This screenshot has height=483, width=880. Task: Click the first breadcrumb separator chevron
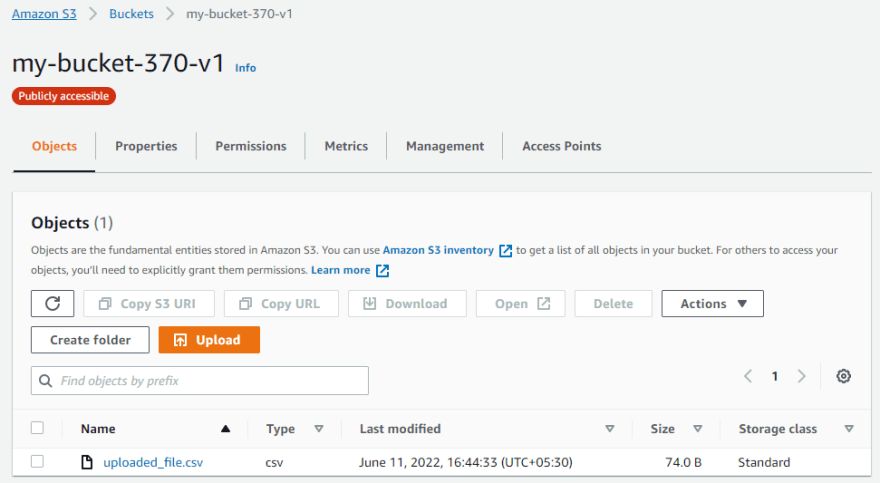pyautogui.click(x=93, y=14)
